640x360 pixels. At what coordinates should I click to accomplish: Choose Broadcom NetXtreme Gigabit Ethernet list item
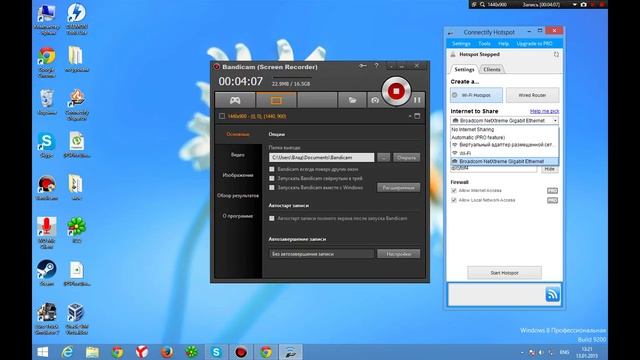click(504, 161)
